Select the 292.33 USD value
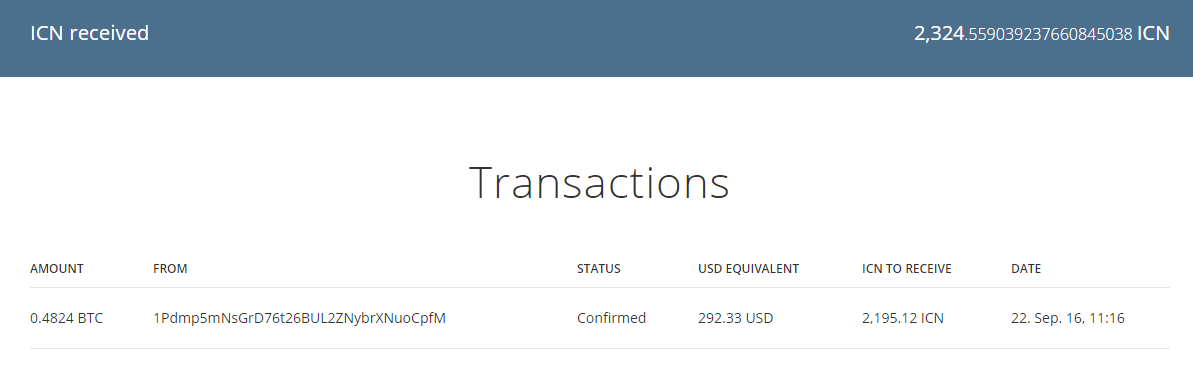 point(735,318)
